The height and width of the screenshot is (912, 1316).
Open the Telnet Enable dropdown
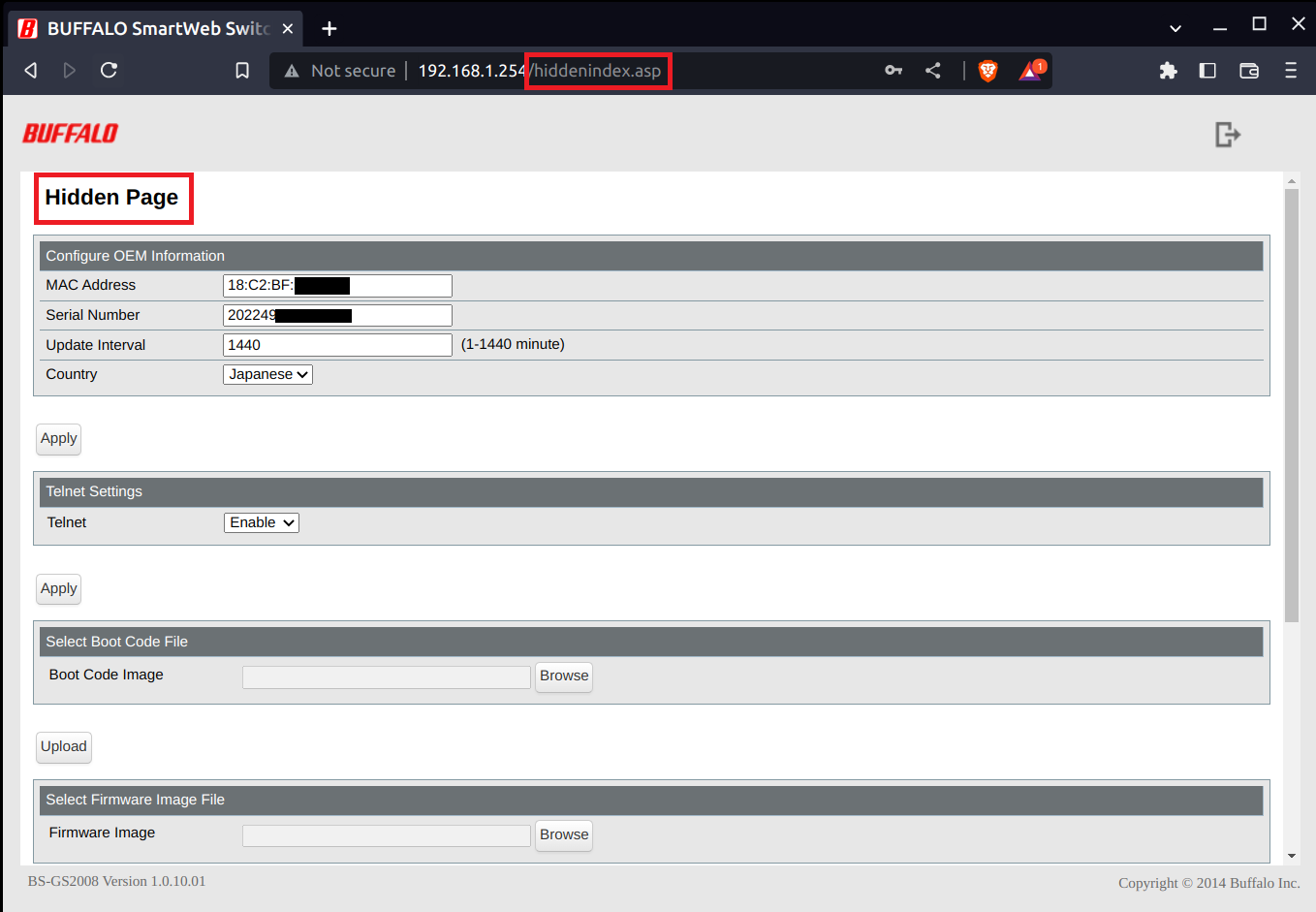[261, 522]
